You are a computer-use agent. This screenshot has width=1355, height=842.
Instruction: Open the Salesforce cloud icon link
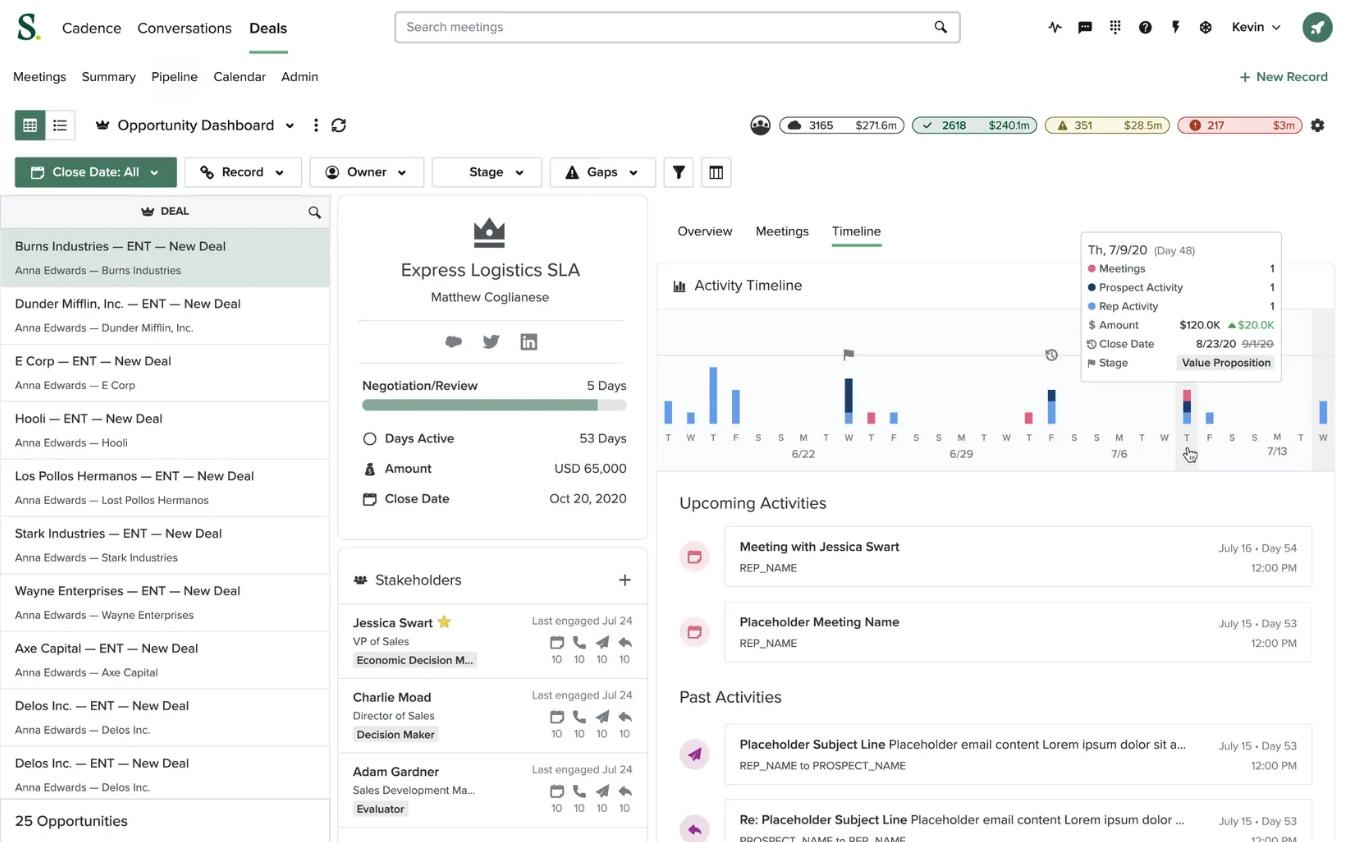coord(453,342)
